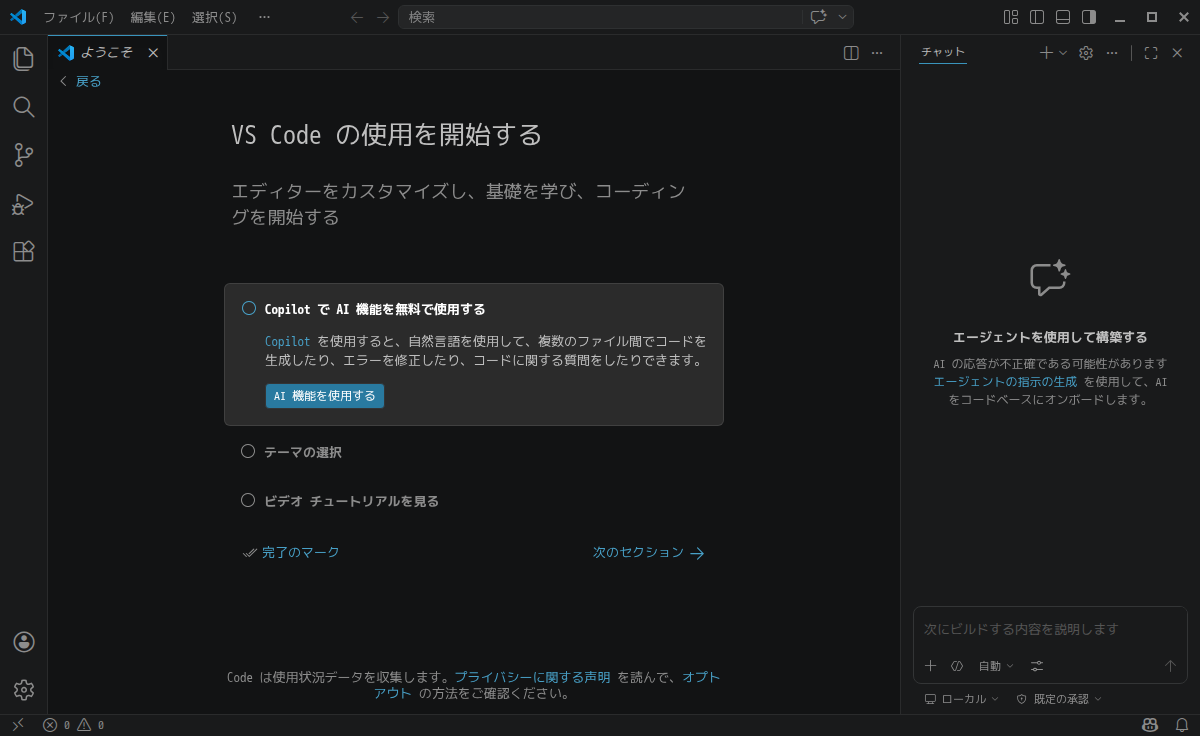Open the Extensions view
The image size is (1200, 736).
(x=23, y=252)
